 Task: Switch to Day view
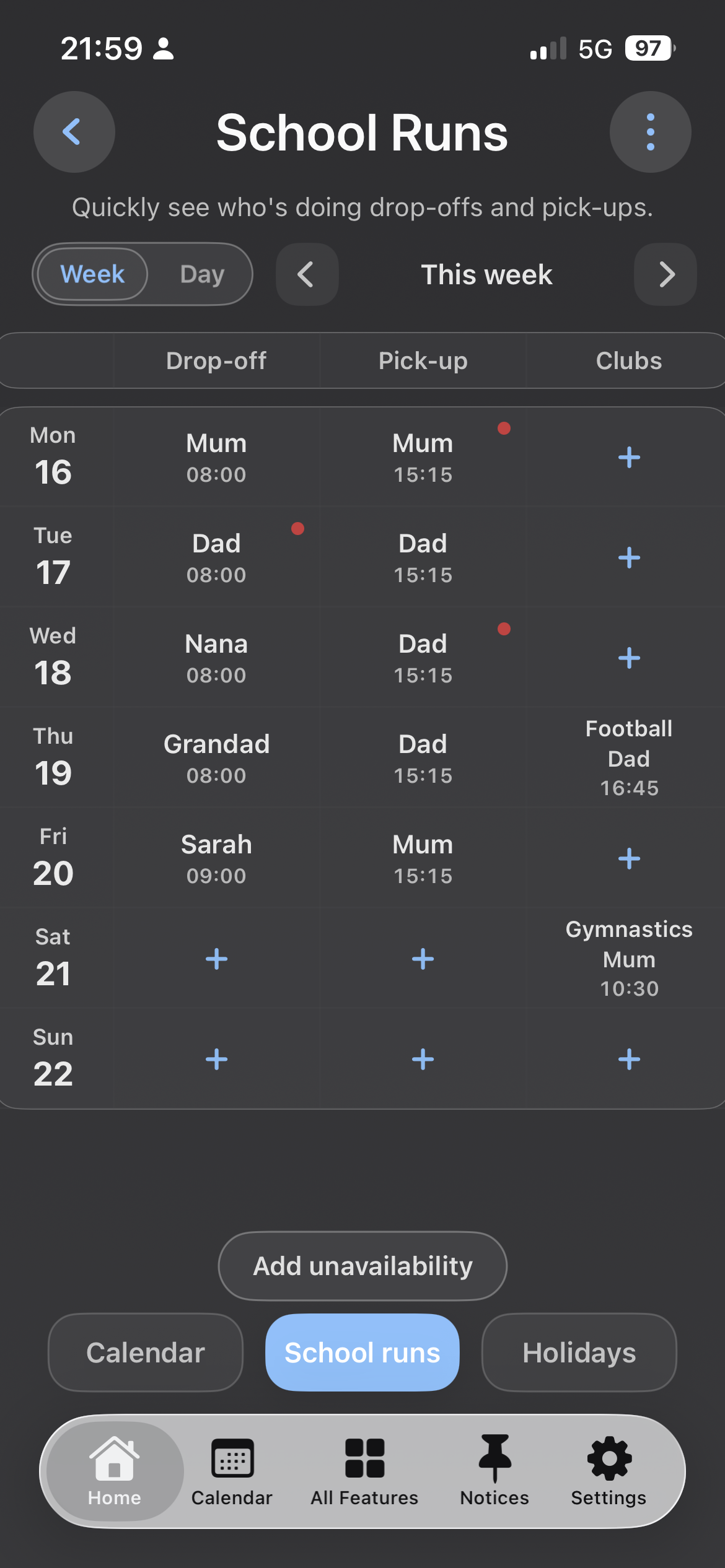202,274
